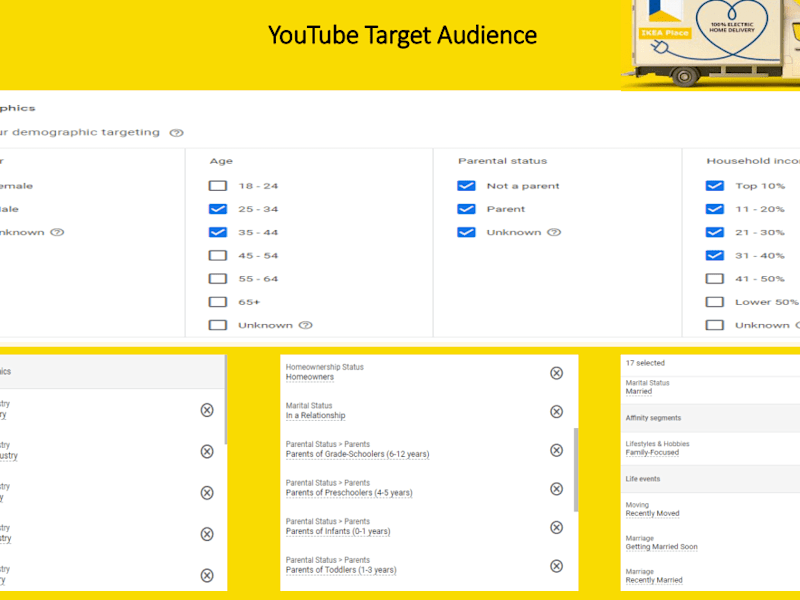Uncheck Unknown under Parental status

pyautogui.click(x=466, y=232)
